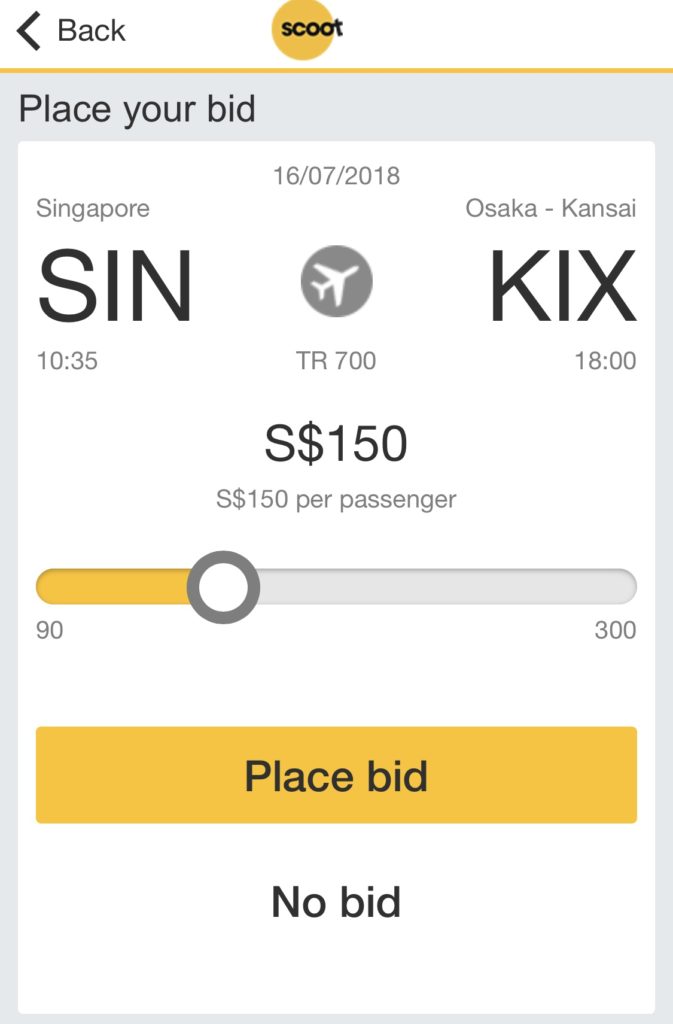Tap the gray airplane icon

pos(336,281)
